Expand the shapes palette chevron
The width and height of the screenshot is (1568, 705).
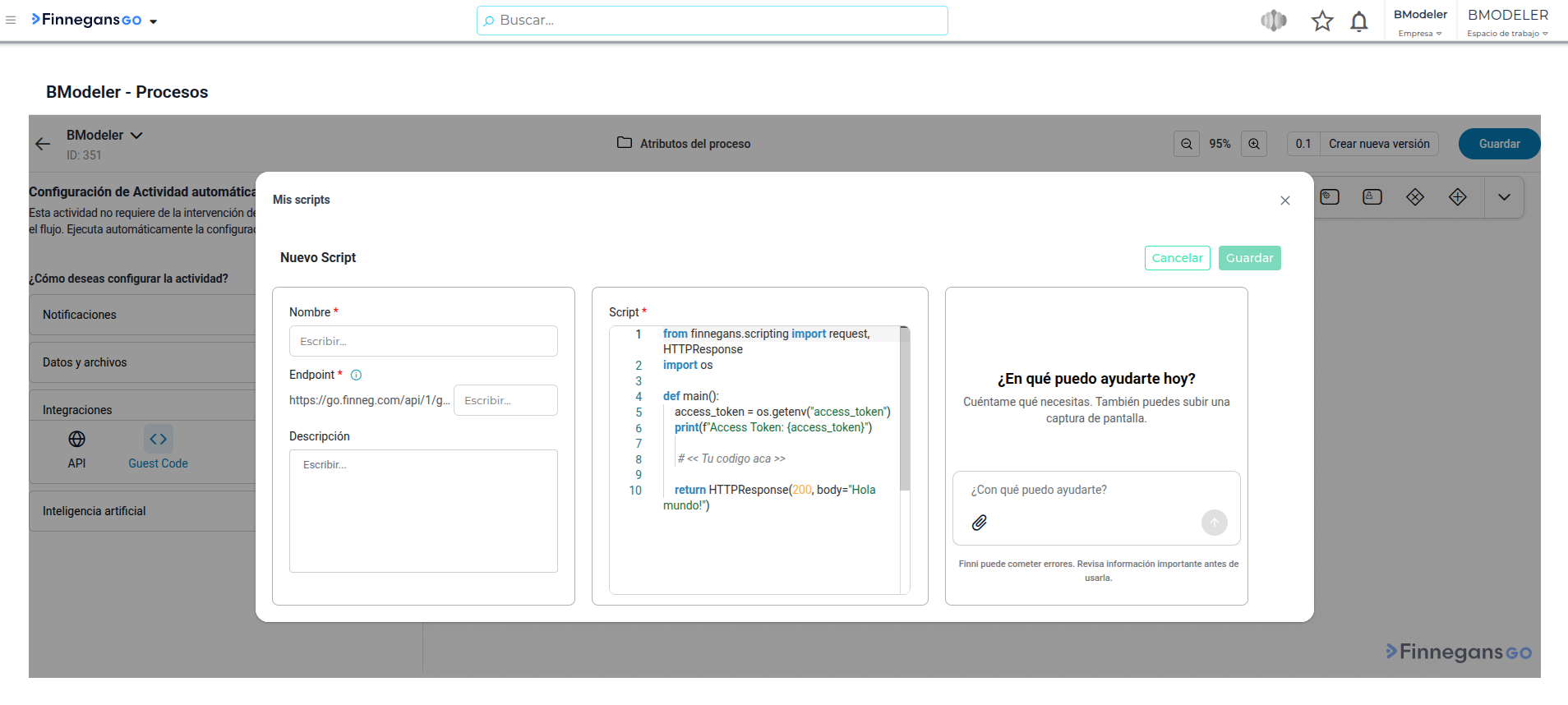[1504, 197]
